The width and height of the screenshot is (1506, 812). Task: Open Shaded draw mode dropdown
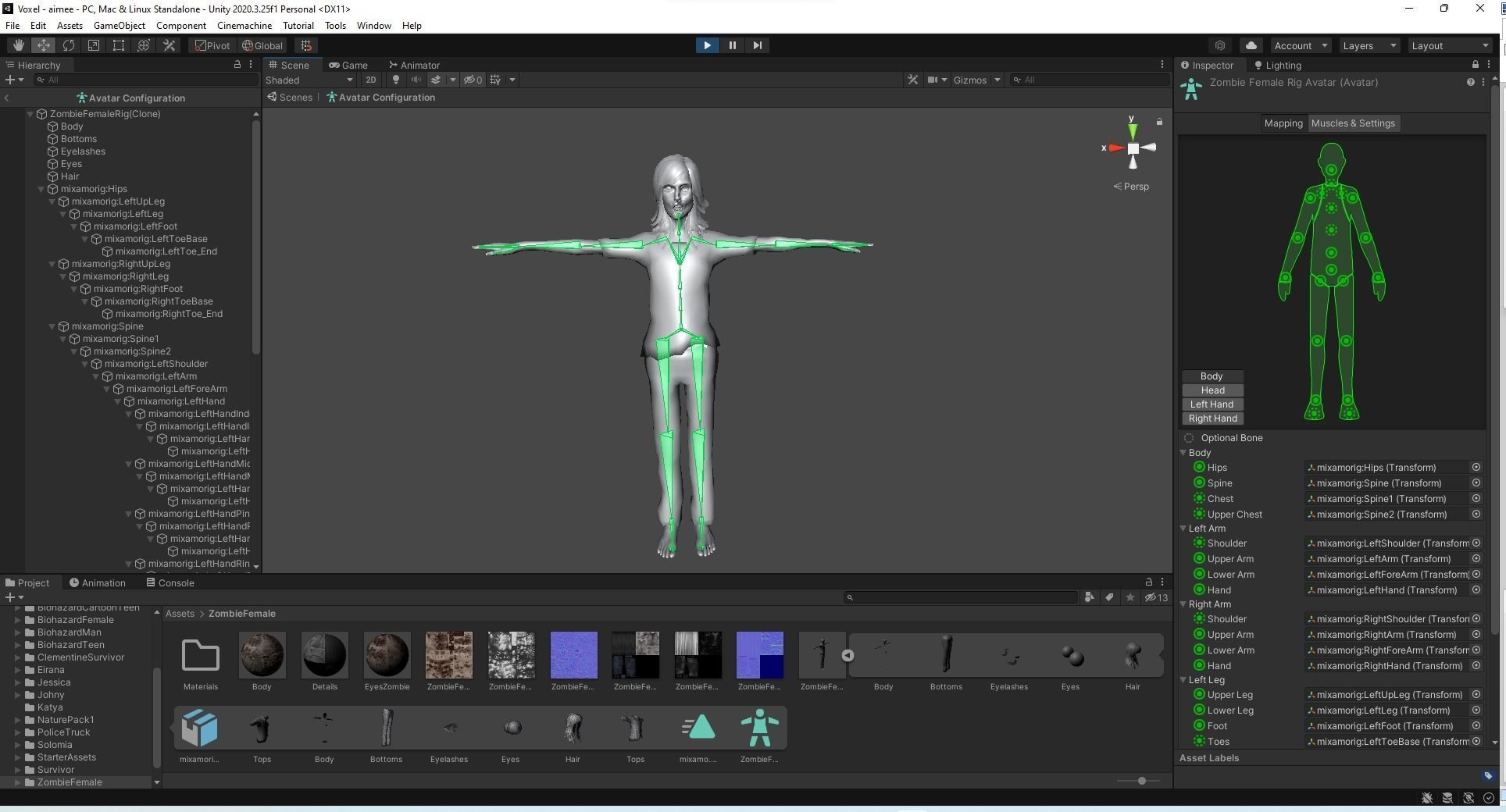(x=309, y=80)
